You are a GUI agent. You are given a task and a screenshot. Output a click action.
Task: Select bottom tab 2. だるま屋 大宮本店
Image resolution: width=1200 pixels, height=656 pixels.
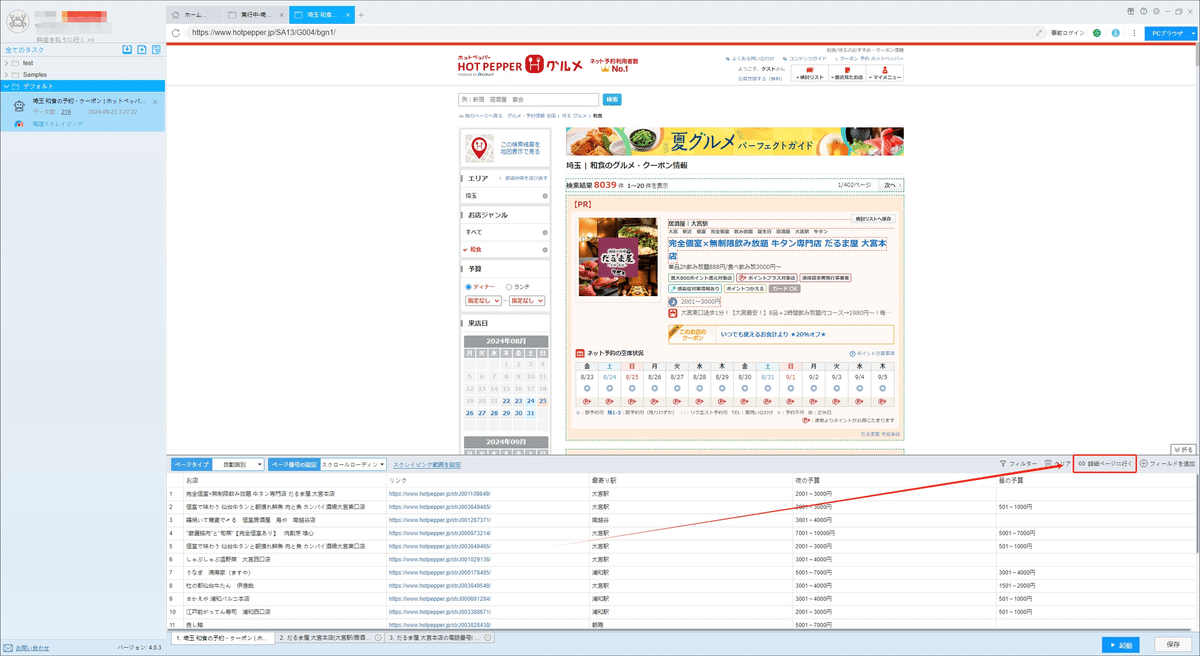pos(328,637)
